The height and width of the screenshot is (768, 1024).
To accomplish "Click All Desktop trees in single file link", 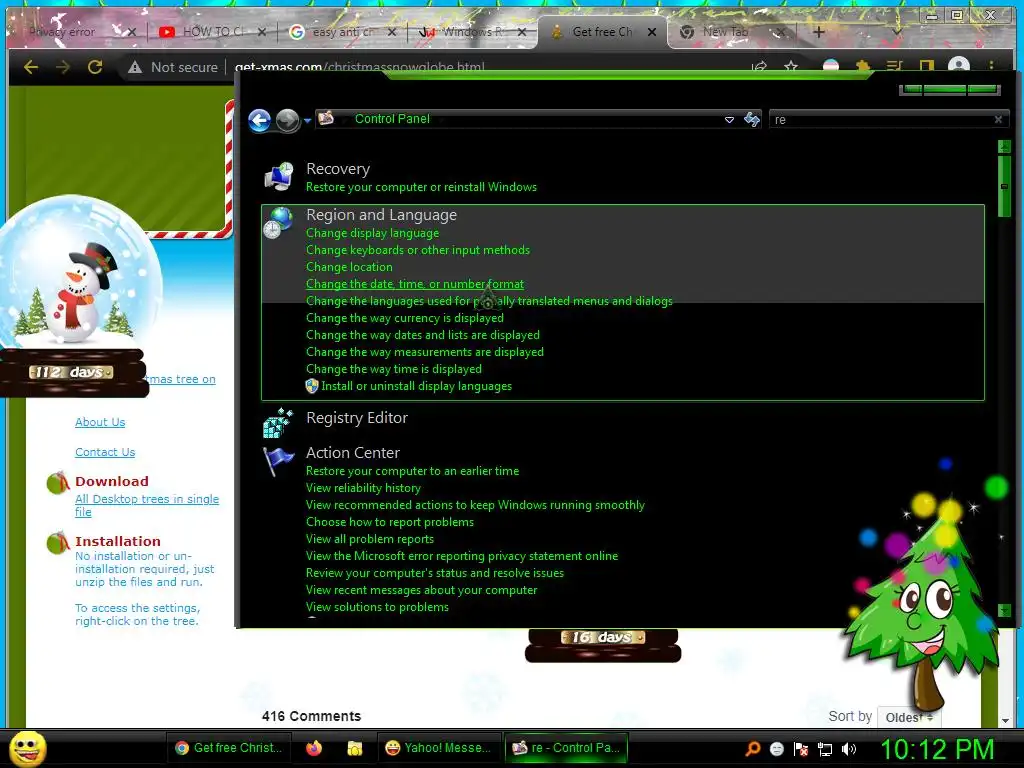I will pos(147,505).
